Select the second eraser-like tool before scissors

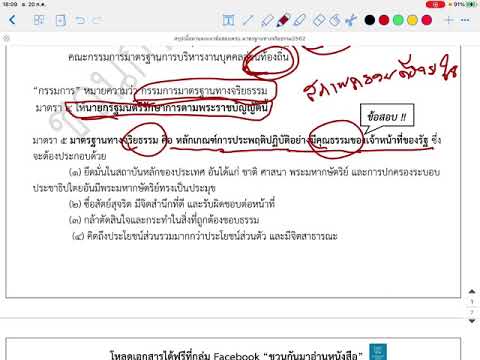pos(335,20)
